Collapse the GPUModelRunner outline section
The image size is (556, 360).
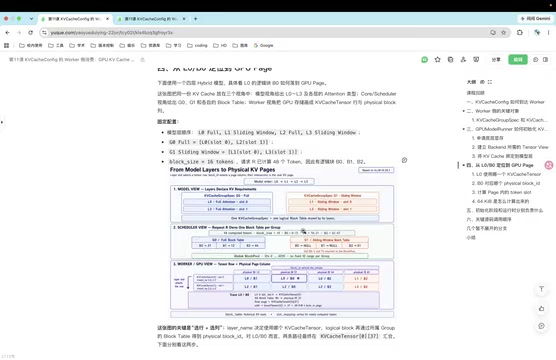click(464, 129)
